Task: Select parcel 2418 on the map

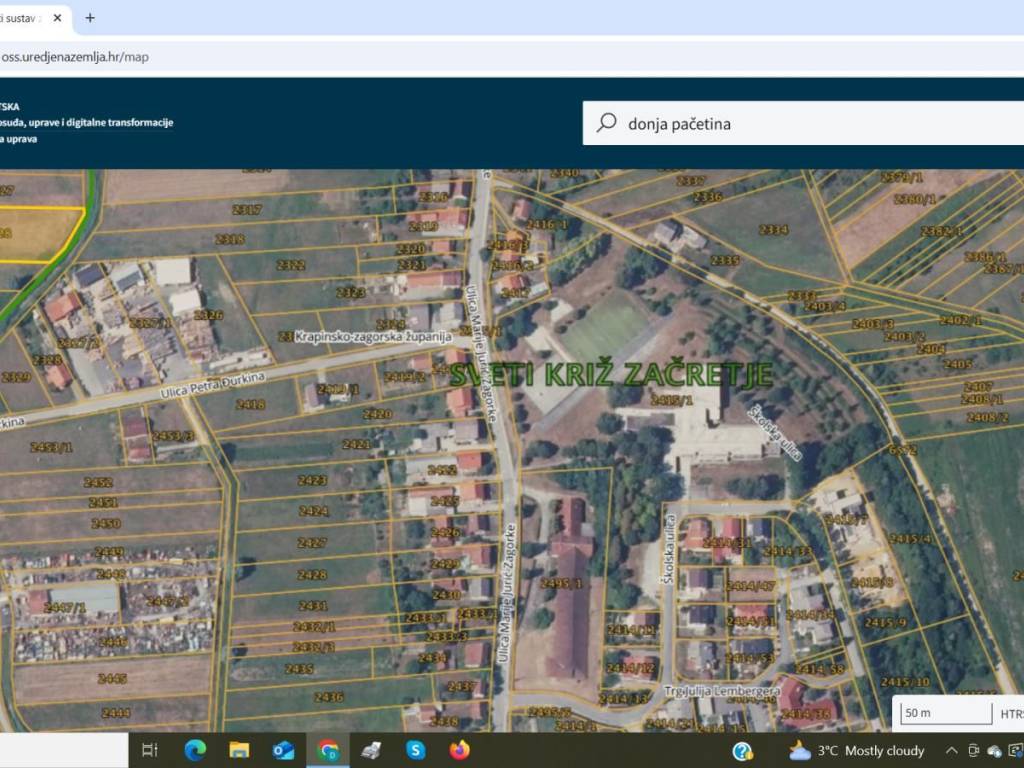Action: coord(250,405)
